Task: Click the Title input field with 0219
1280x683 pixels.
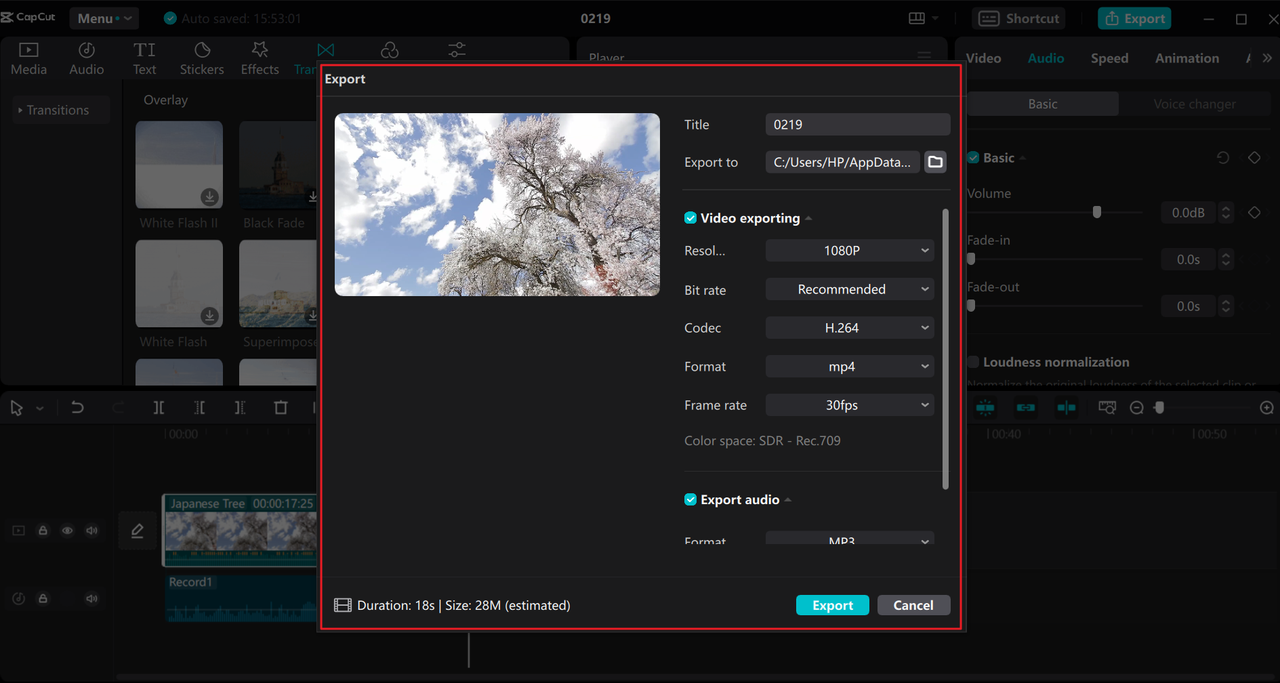Action: click(858, 124)
